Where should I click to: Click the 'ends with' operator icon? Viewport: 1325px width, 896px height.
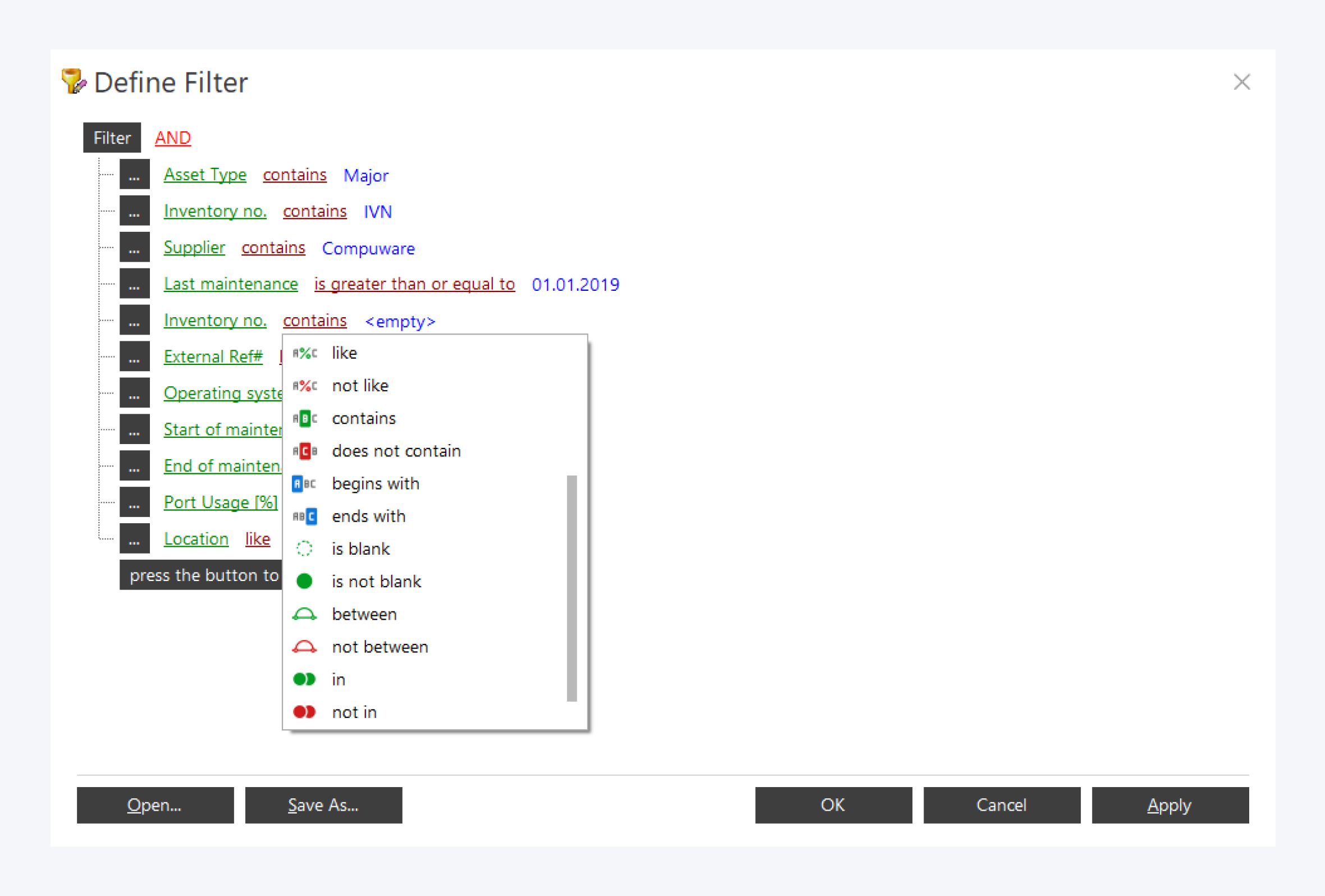click(x=304, y=516)
